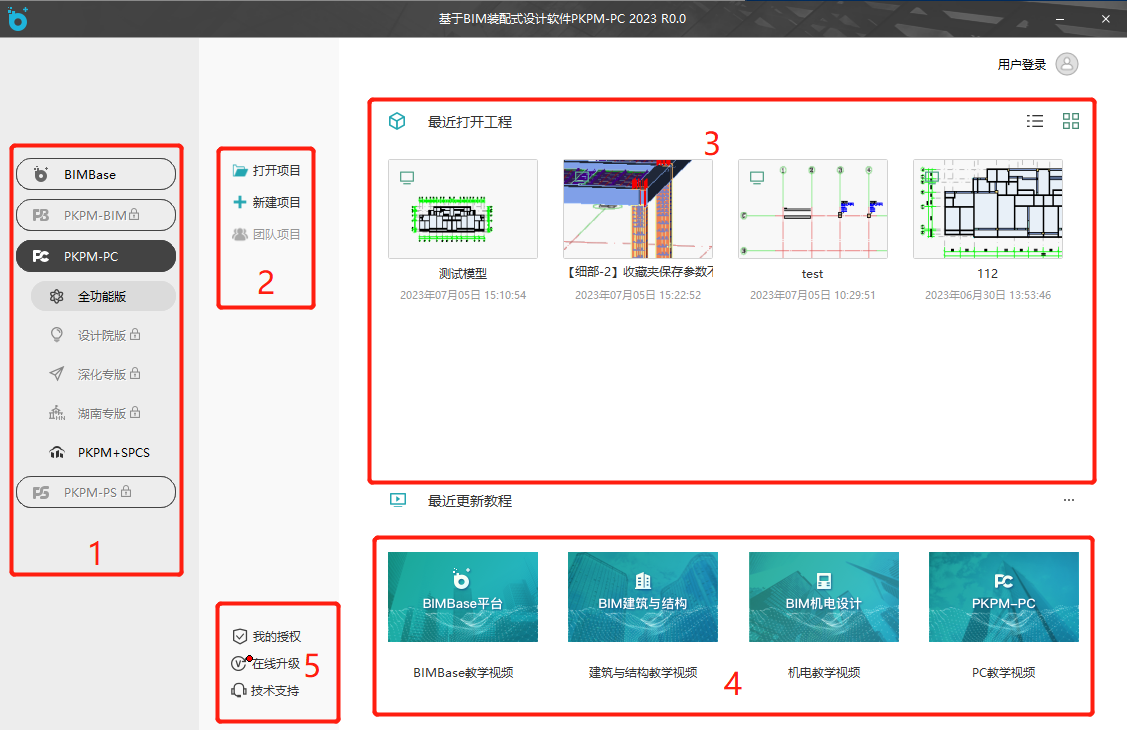Open the PKPM-PC tutorial card
This screenshot has width=1127, height=730.
tap(1003, 597)
